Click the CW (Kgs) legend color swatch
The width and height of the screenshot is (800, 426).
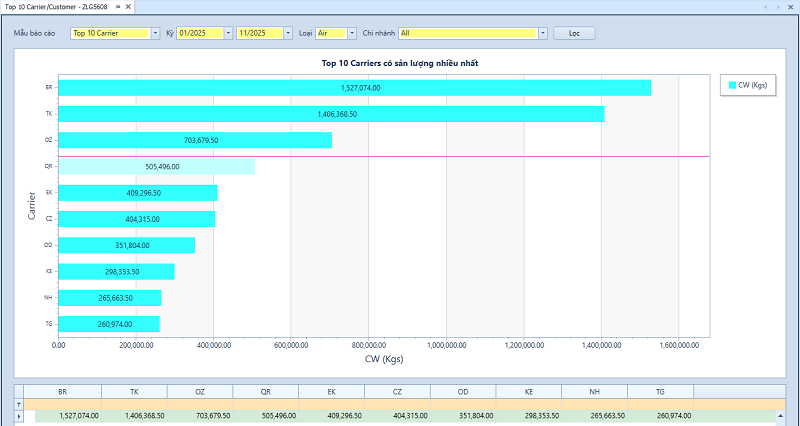[732, 86]
